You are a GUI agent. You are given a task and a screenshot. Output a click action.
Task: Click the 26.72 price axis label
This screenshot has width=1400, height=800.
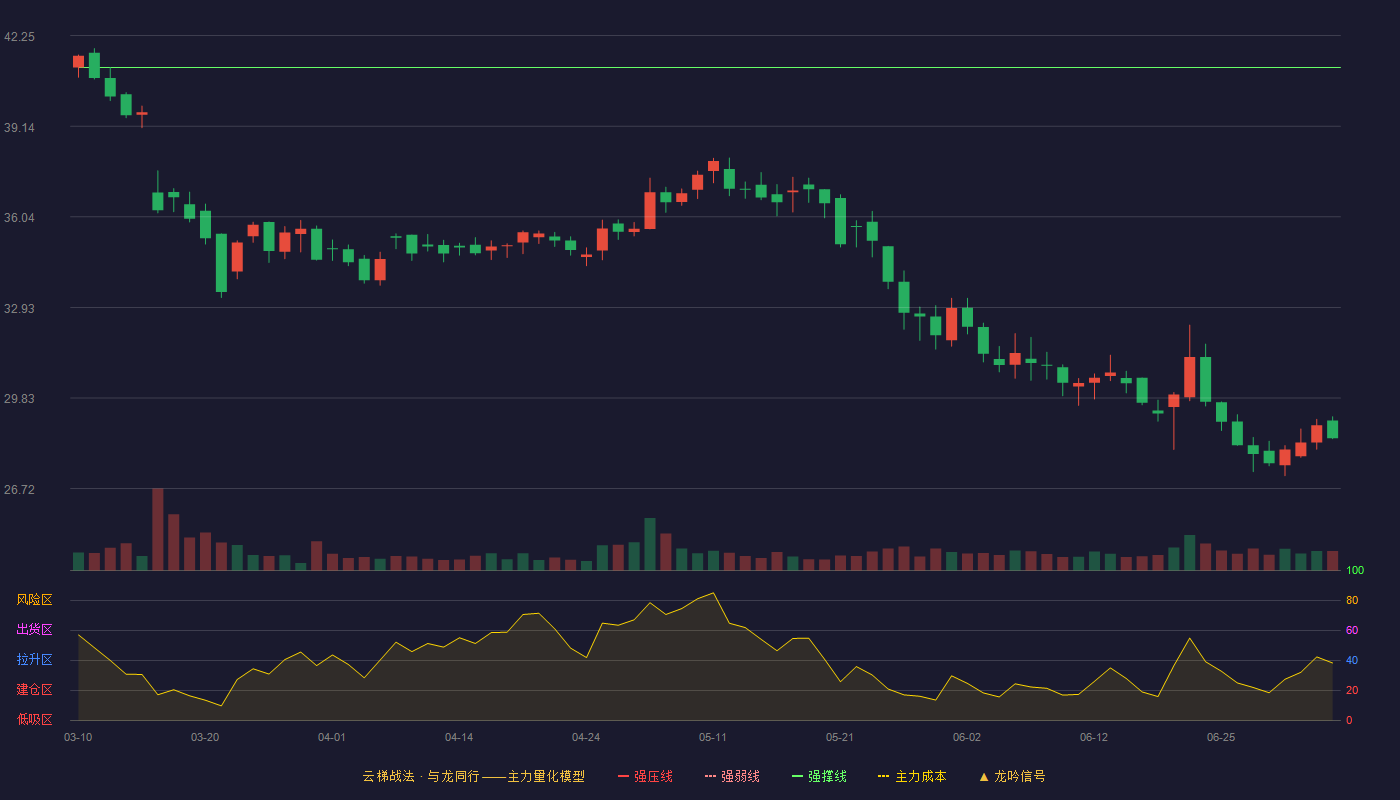point(19,490)
